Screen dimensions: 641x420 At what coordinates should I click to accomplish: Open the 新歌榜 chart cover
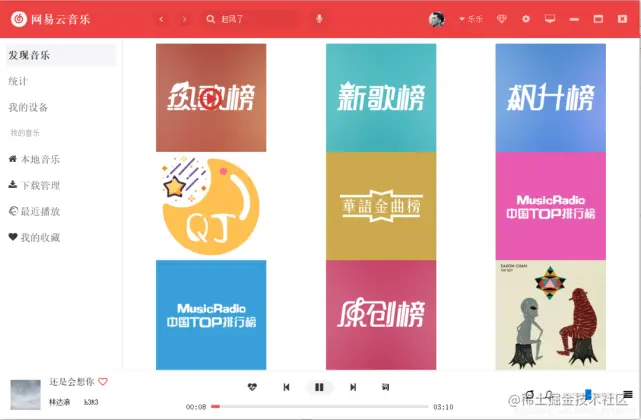pos(381,98)
